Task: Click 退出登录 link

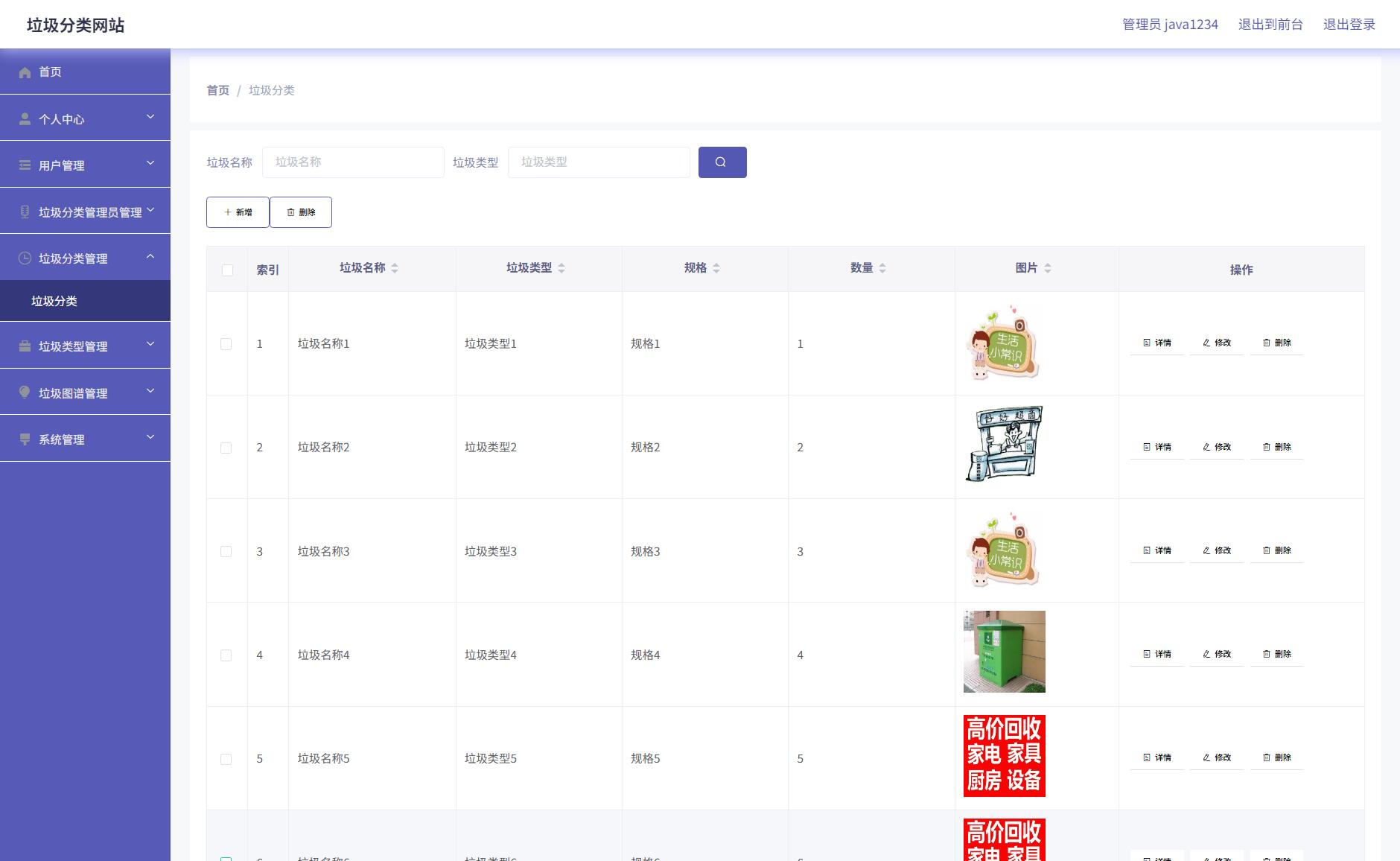Action: 1349,25
